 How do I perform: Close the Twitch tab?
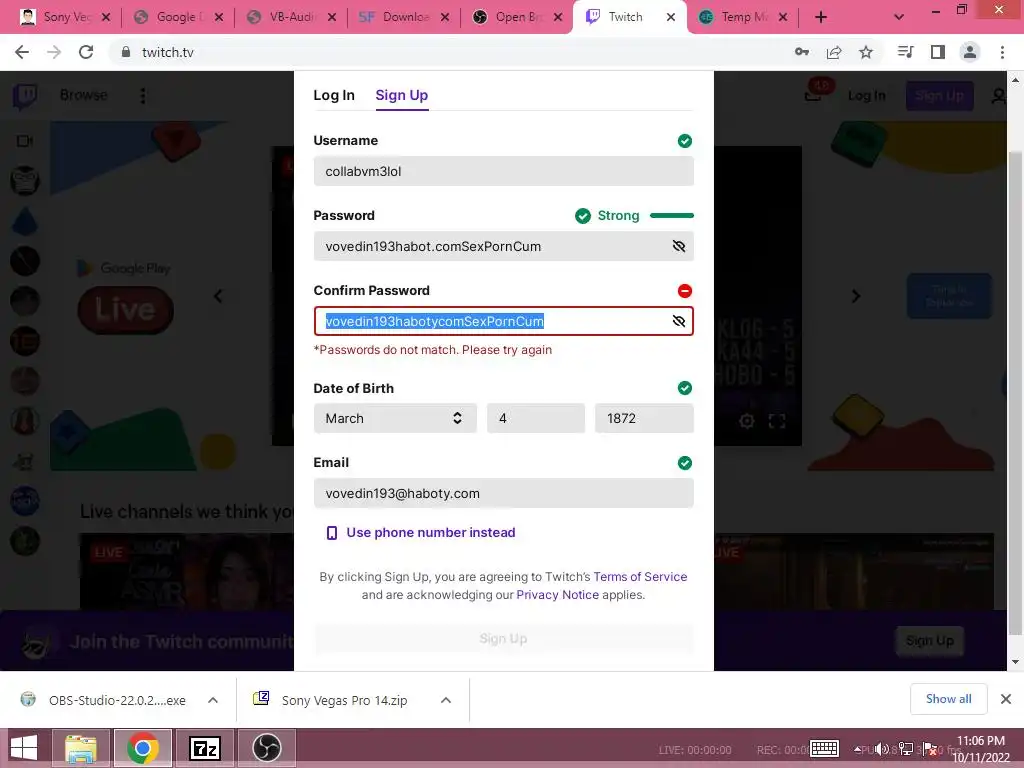click(x=671, y=17)
